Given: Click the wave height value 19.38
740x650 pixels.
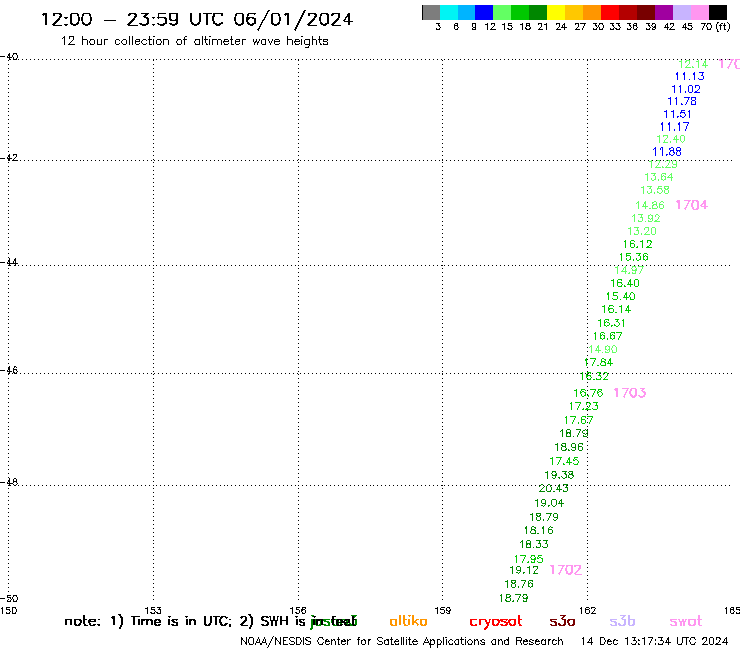Looking at the screenshot, I should [x=559, y=475].
